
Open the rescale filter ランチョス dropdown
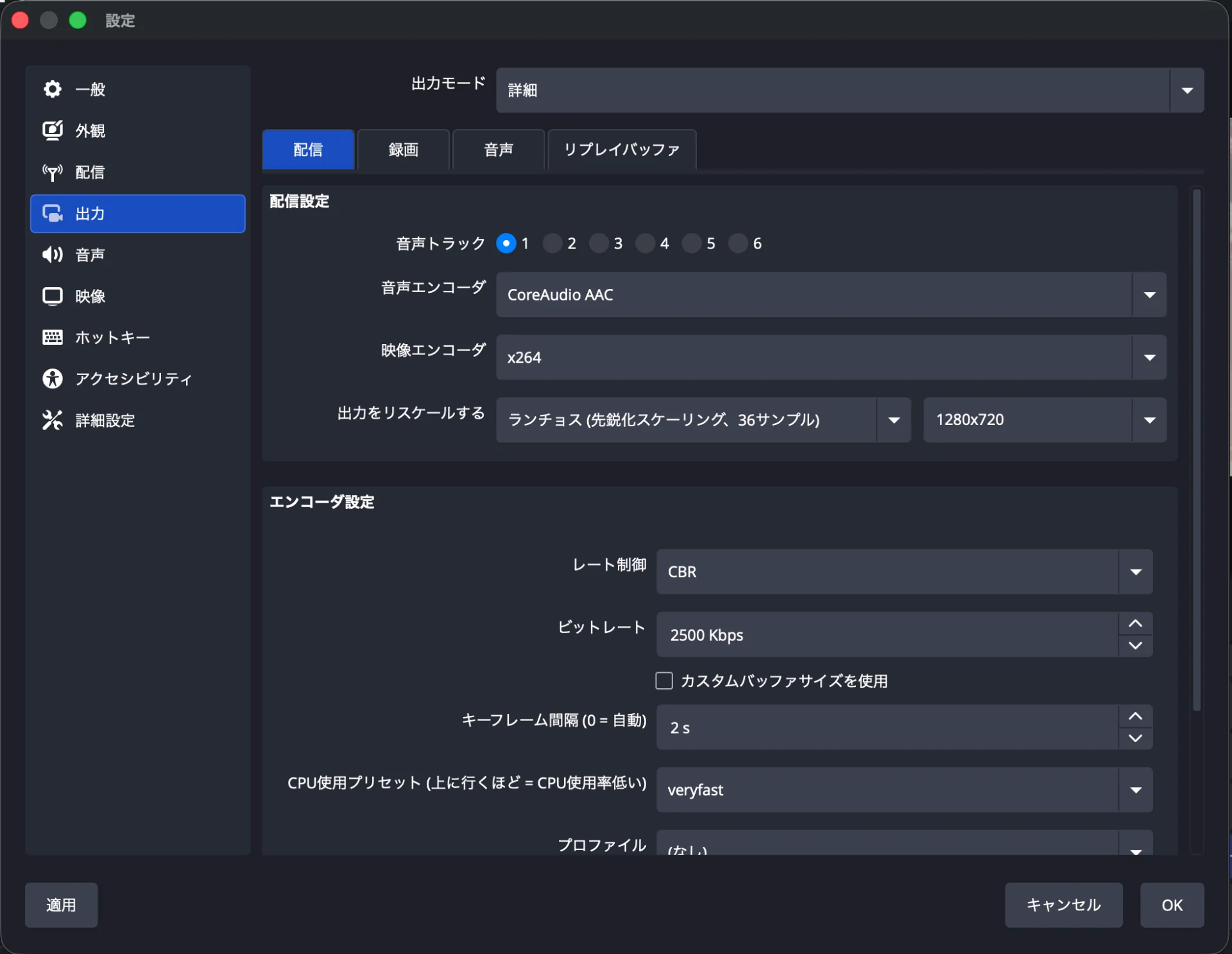pos(703,420)
